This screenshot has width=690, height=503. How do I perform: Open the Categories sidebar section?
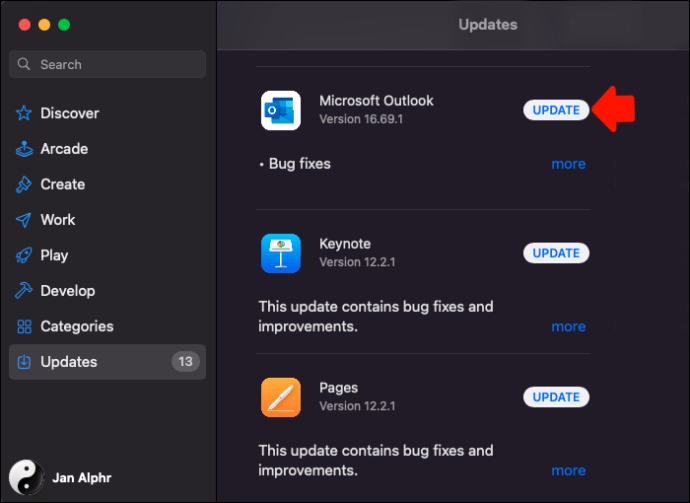(x=77, y=326)
